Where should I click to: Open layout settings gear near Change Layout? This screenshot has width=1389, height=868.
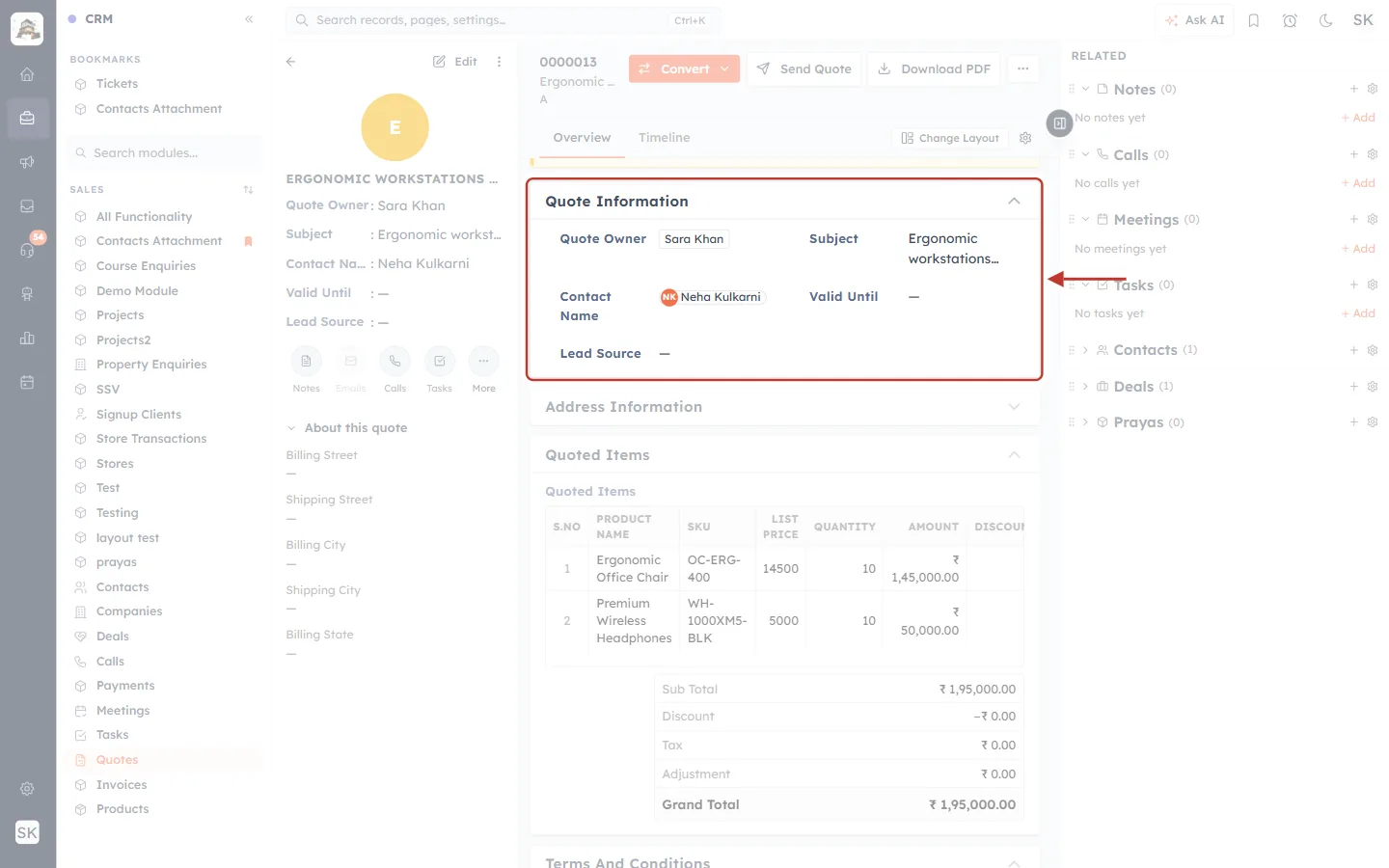(1025, 138)
